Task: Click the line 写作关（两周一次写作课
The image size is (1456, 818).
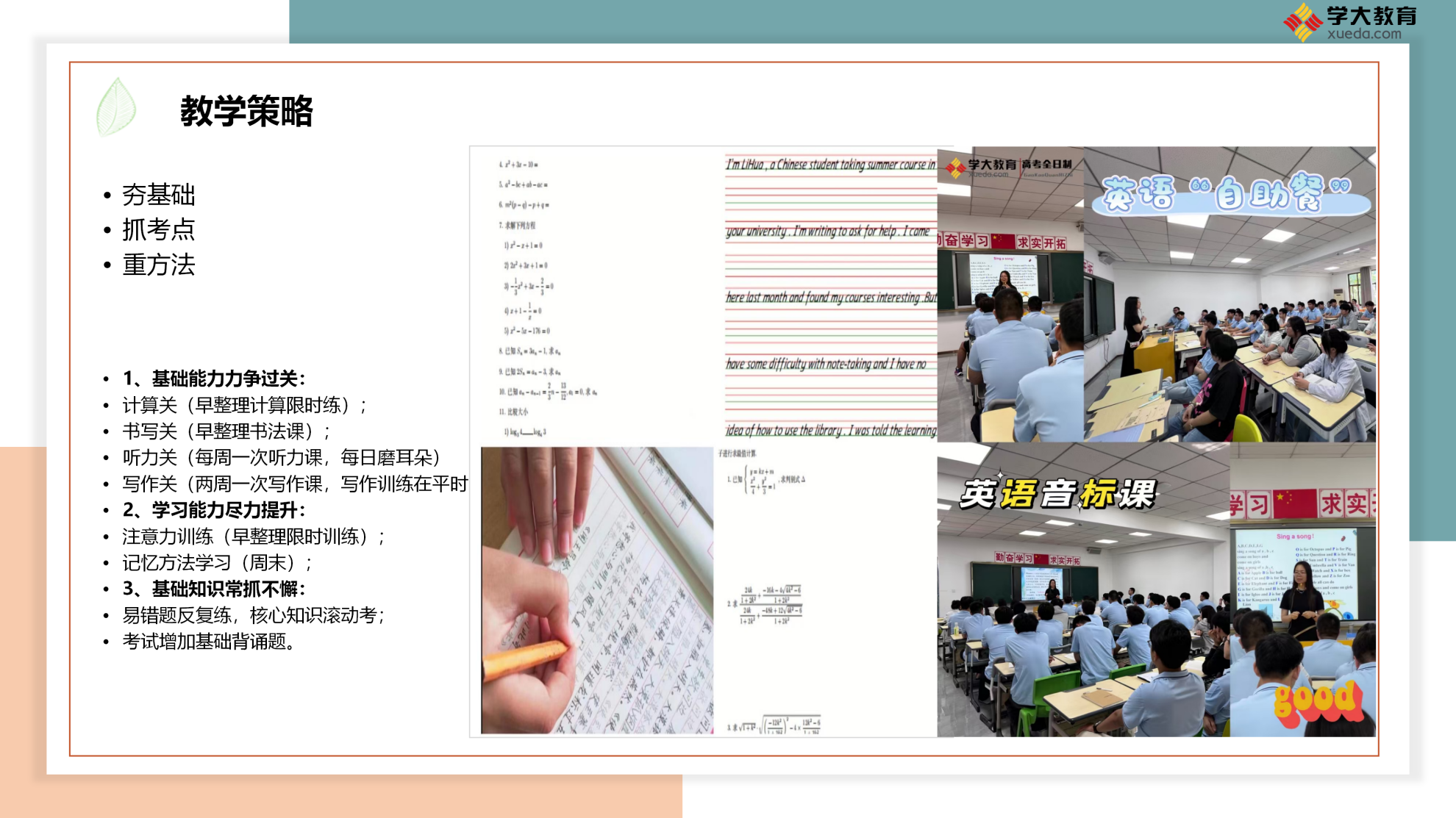Action: (x=295, y=484)
